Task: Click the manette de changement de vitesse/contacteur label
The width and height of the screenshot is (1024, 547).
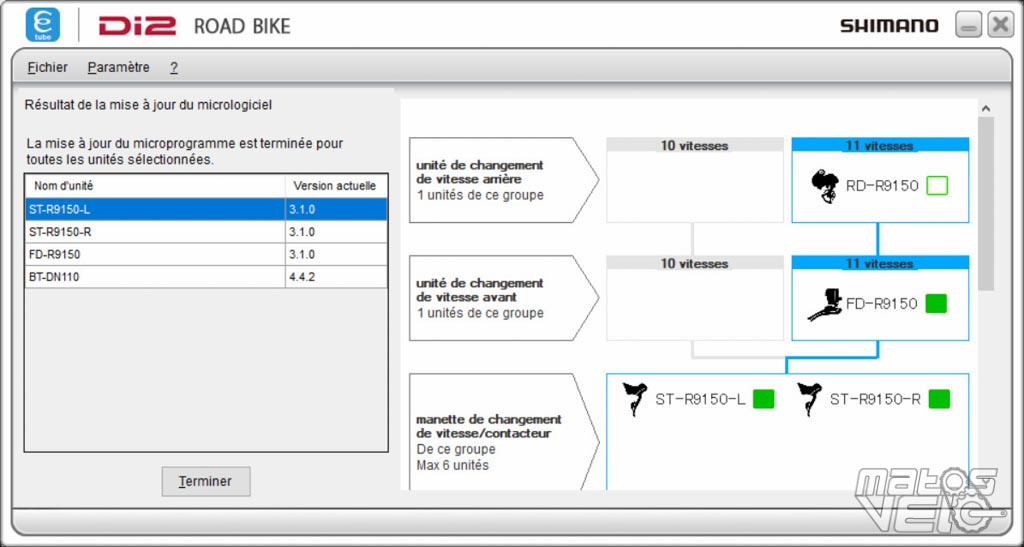Action: click(x=488, y=426)
